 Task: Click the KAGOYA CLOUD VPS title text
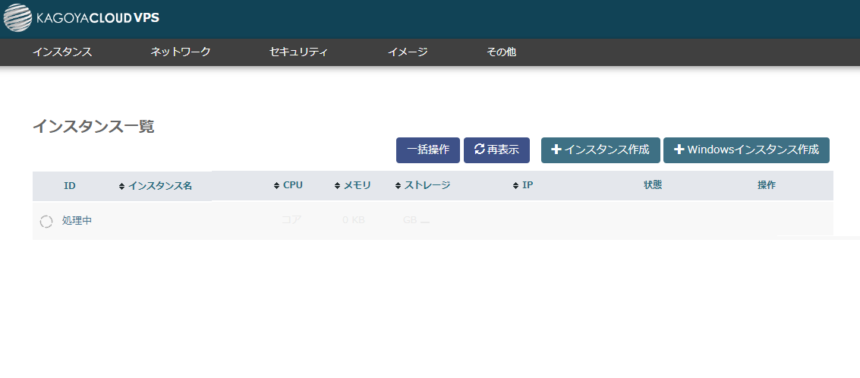point(98,18)
